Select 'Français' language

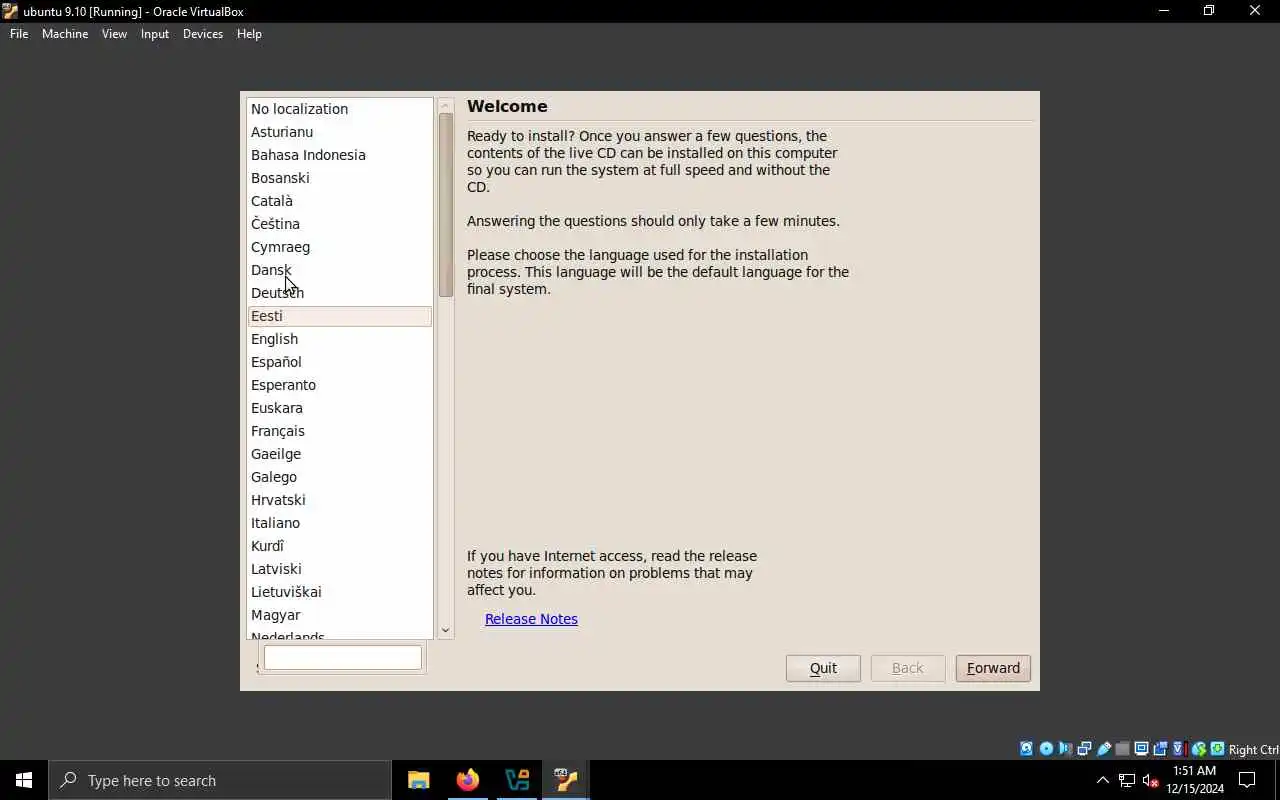340,431
